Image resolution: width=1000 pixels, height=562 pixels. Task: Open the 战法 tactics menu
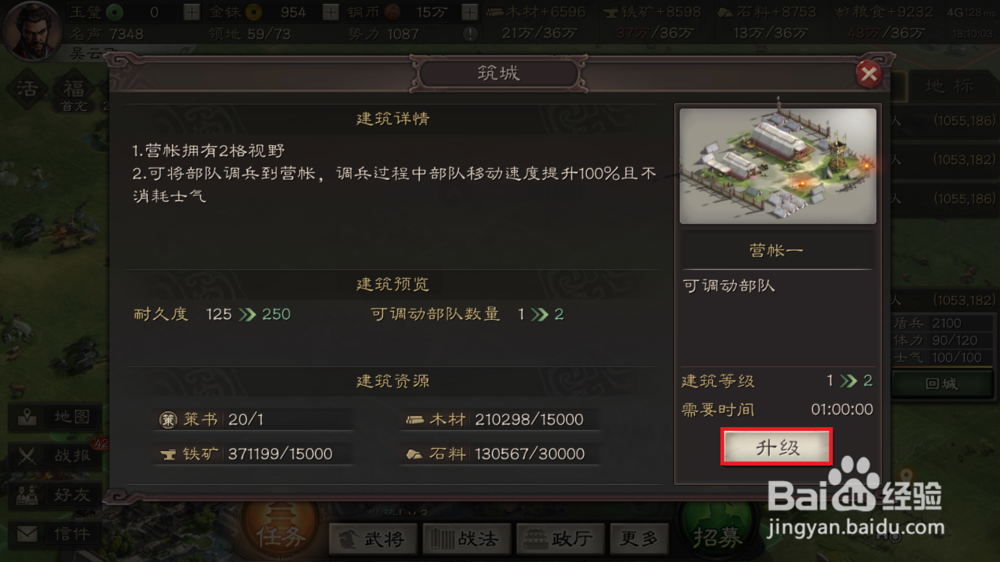pos(466,539)
